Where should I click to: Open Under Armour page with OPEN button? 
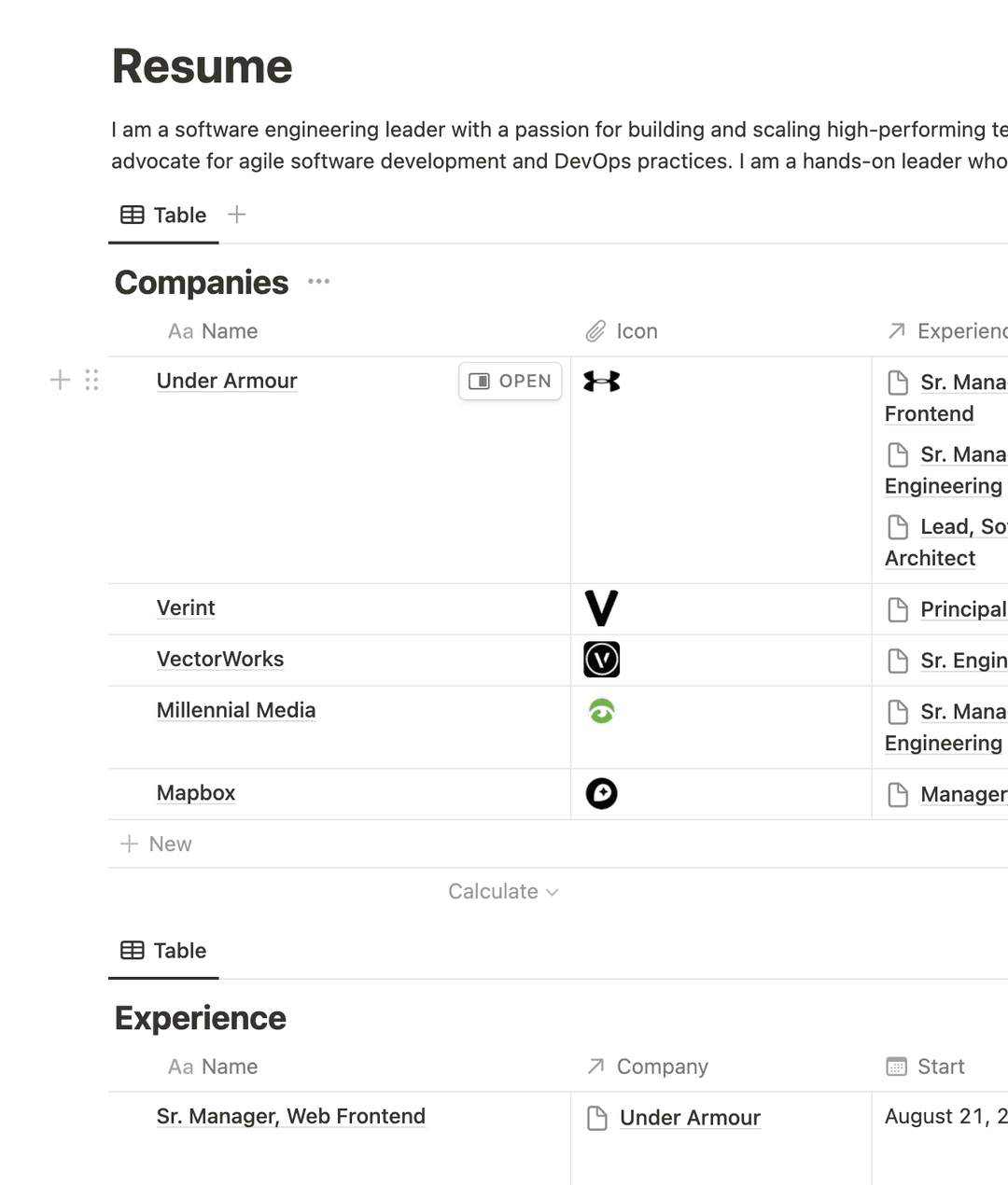(511, 381)
